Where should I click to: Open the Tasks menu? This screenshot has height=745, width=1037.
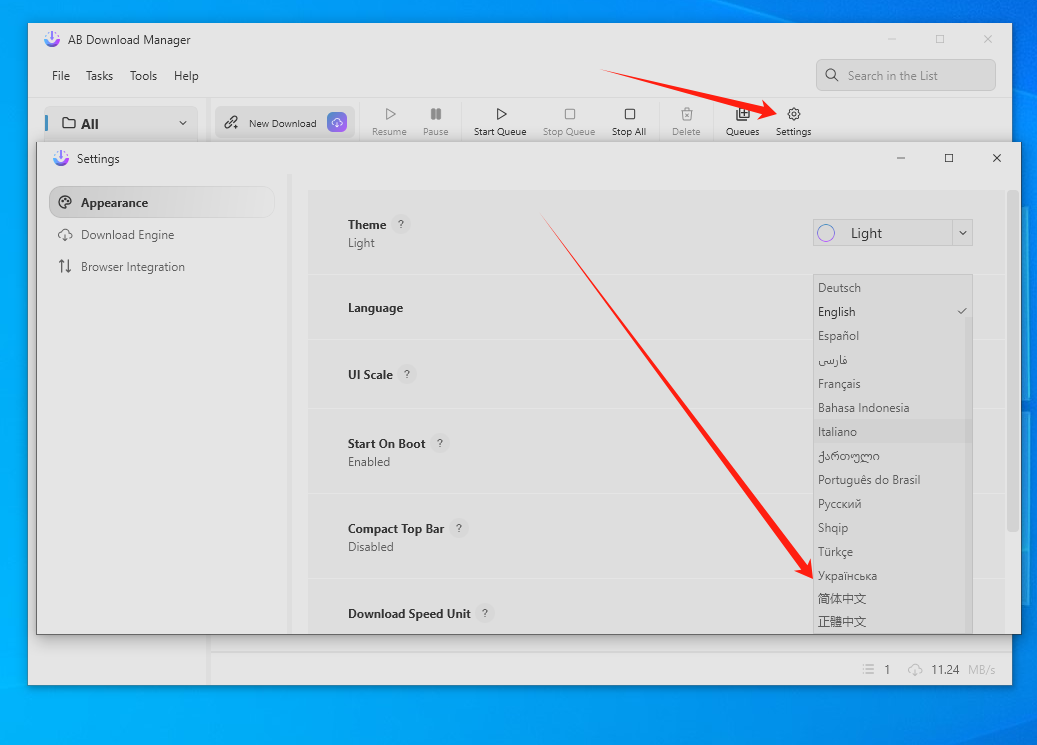[x=99, y=75]
